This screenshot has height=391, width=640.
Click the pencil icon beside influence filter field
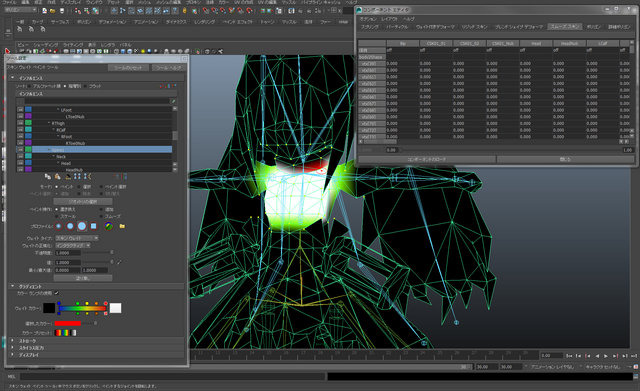pos(173,101)
